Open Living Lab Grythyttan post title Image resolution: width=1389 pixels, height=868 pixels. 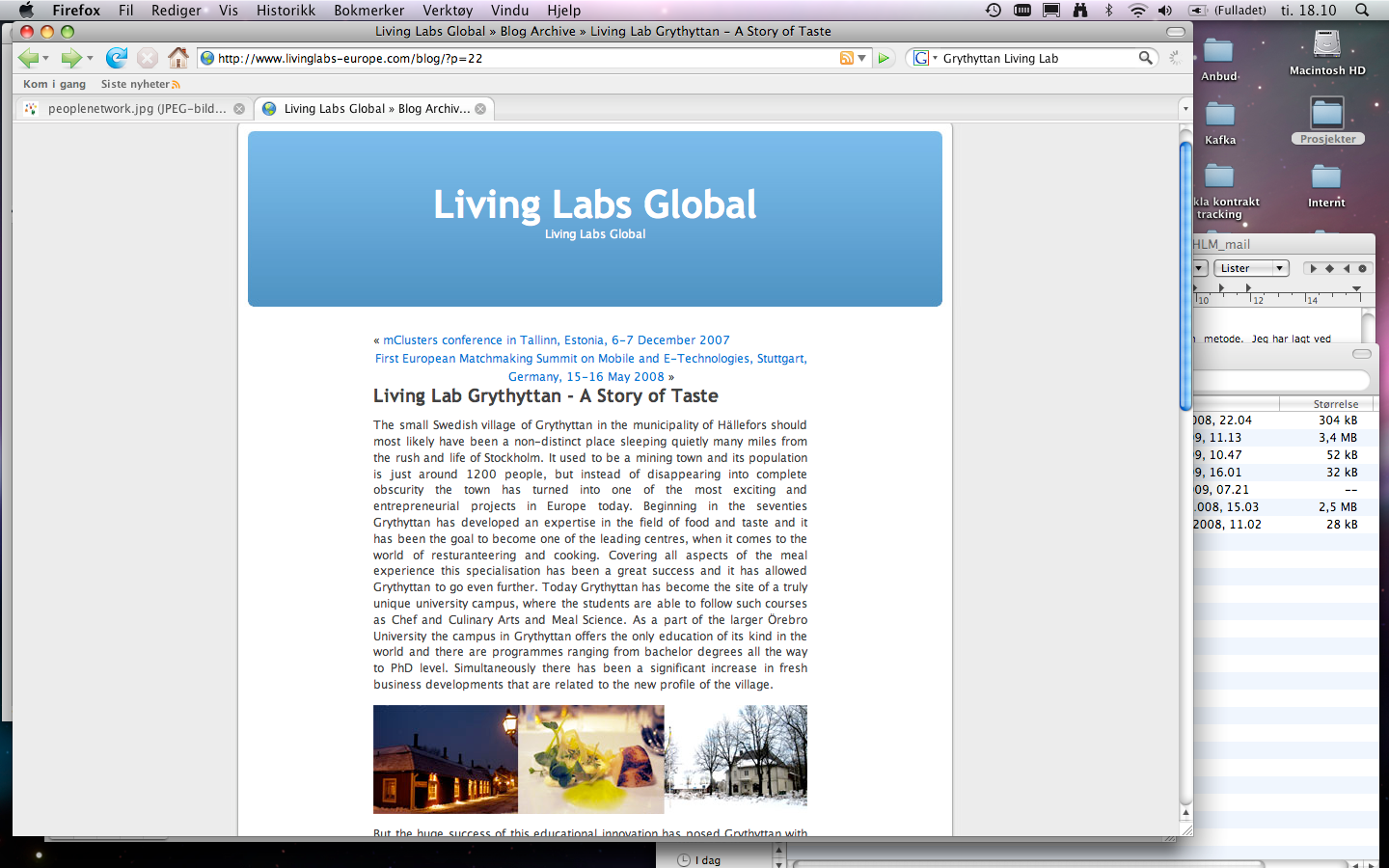546,395
